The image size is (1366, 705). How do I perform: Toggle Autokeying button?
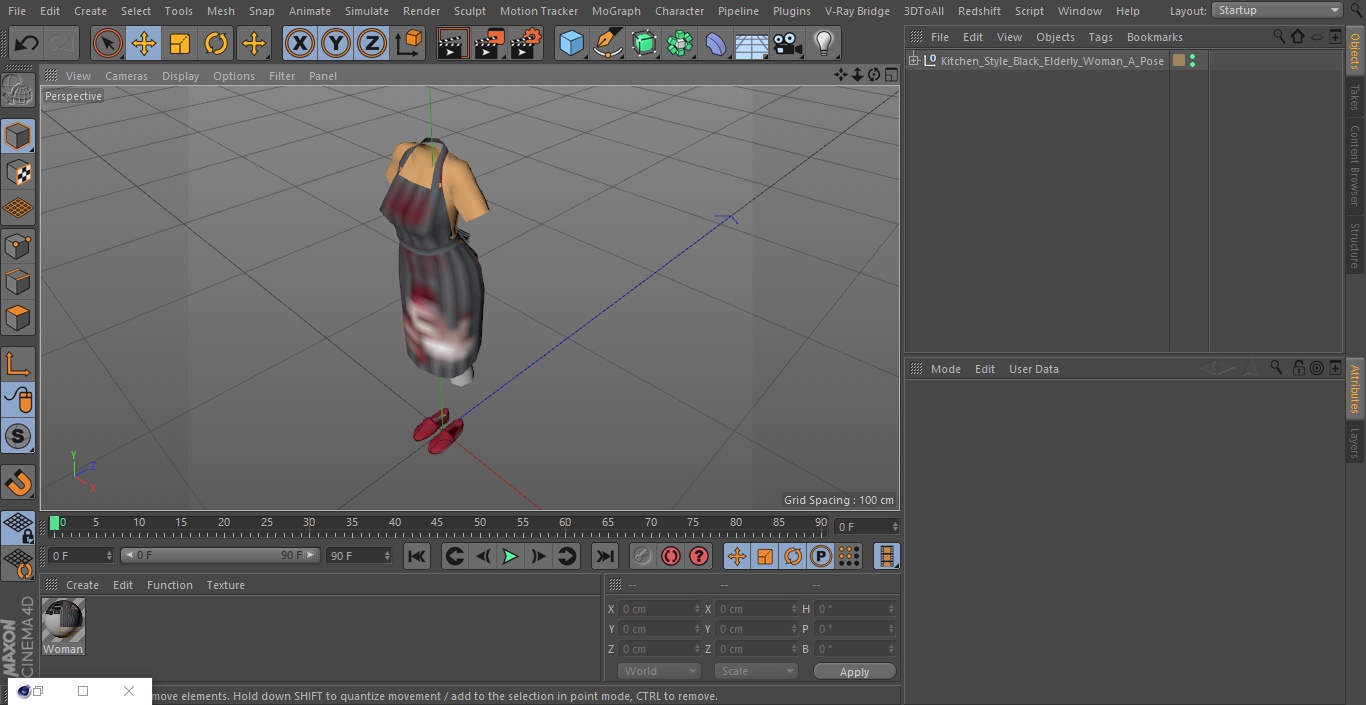671,556
